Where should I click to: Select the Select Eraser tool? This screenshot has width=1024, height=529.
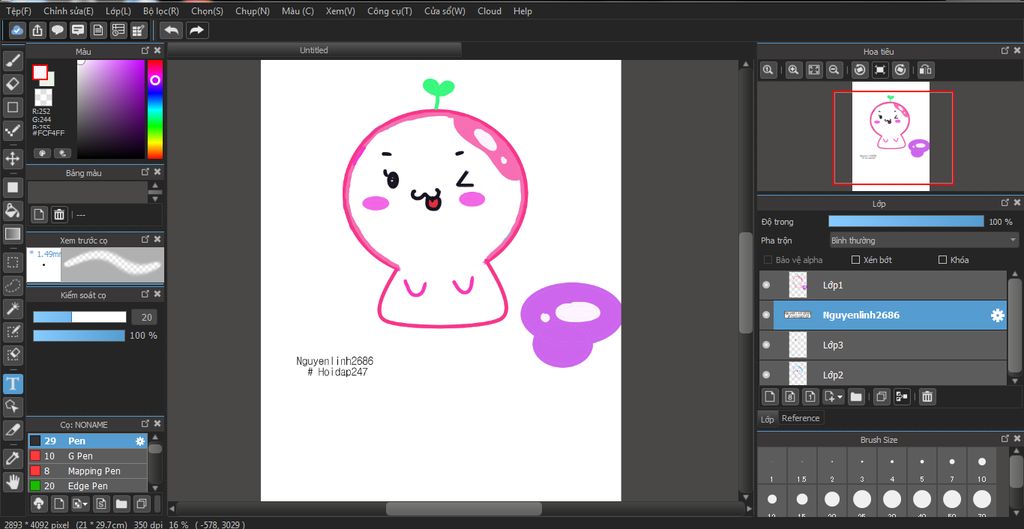12,355
